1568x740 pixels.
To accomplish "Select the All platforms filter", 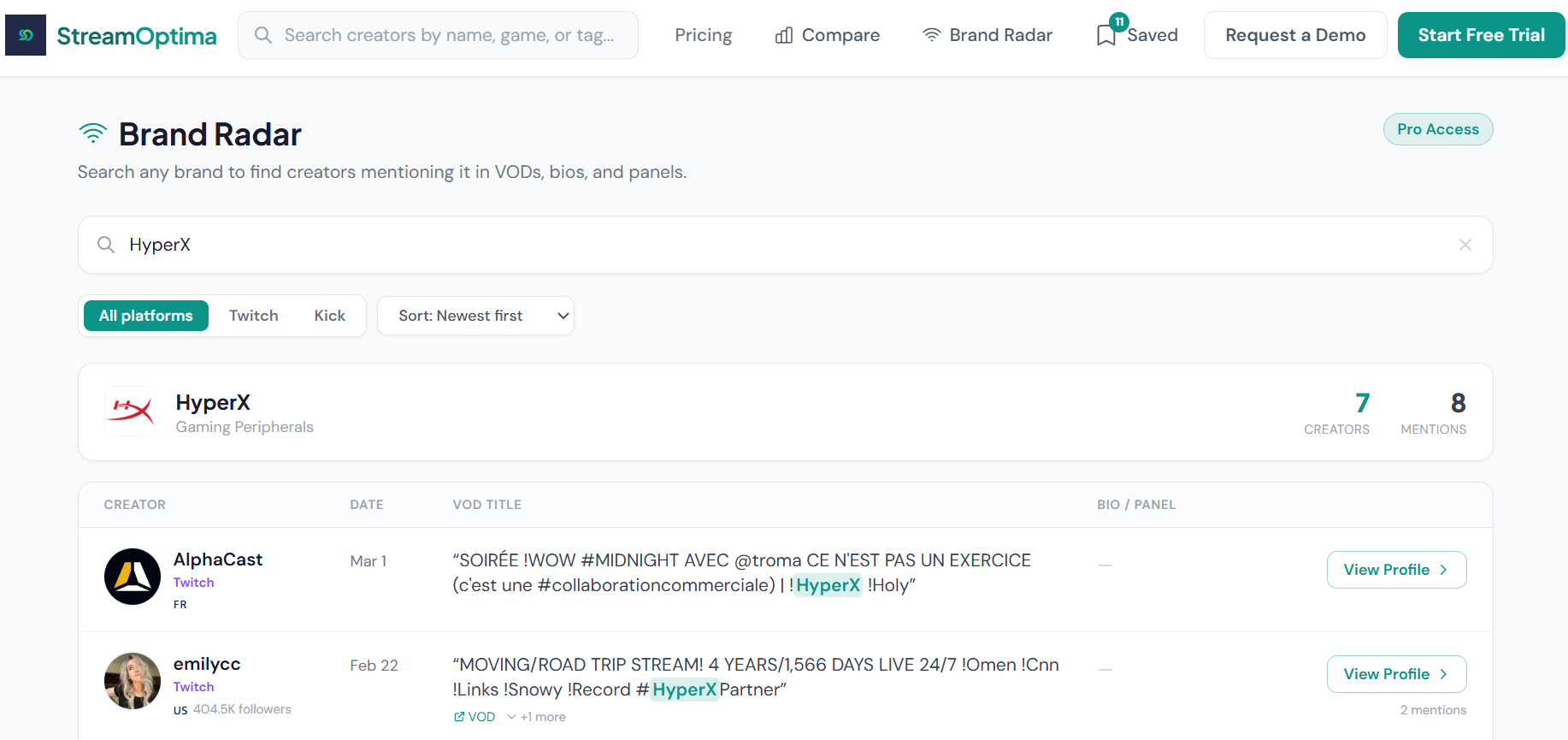I will [x=146, y=316].
